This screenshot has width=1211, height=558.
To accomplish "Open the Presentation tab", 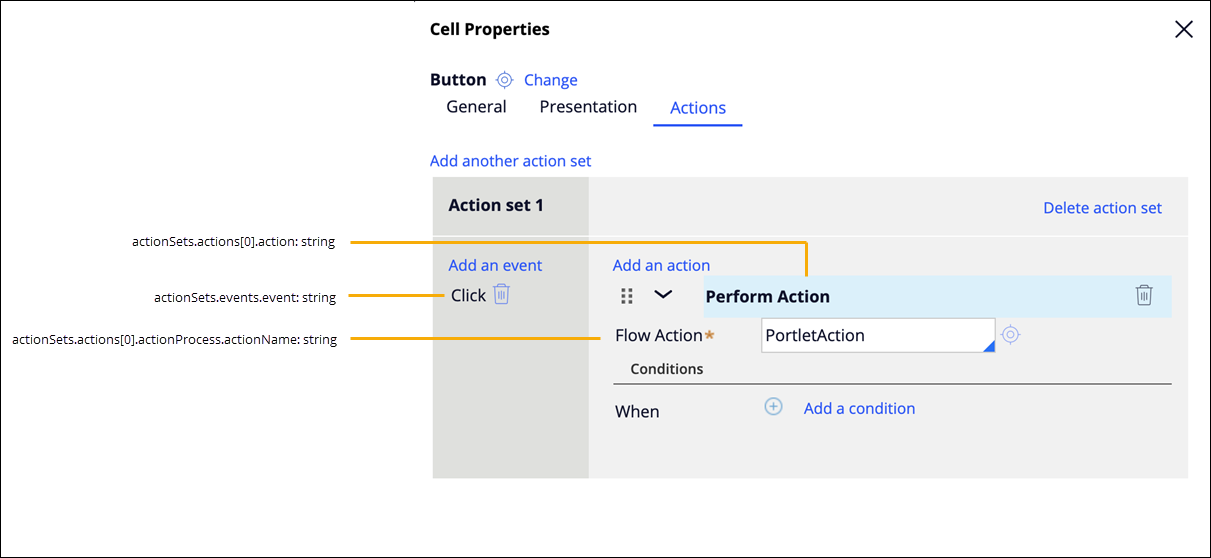I will (x=588, y=107).
